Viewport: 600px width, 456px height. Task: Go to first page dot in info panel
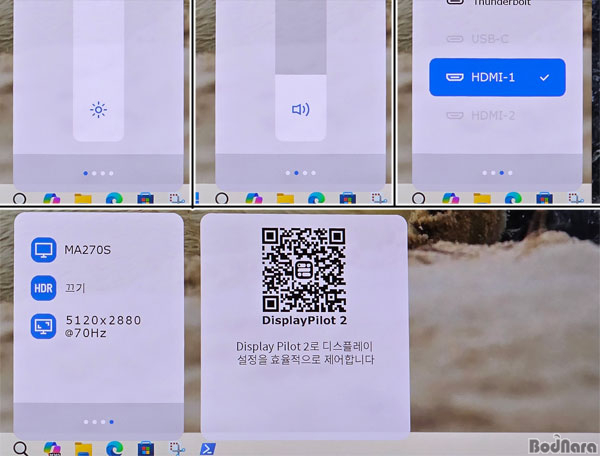tap(86, 422)
